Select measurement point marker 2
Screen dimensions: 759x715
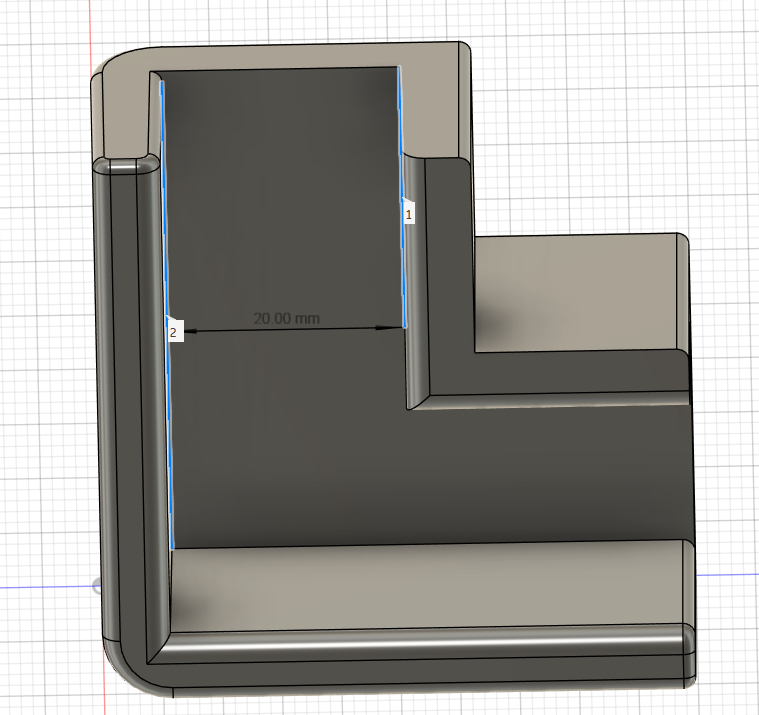173,333
